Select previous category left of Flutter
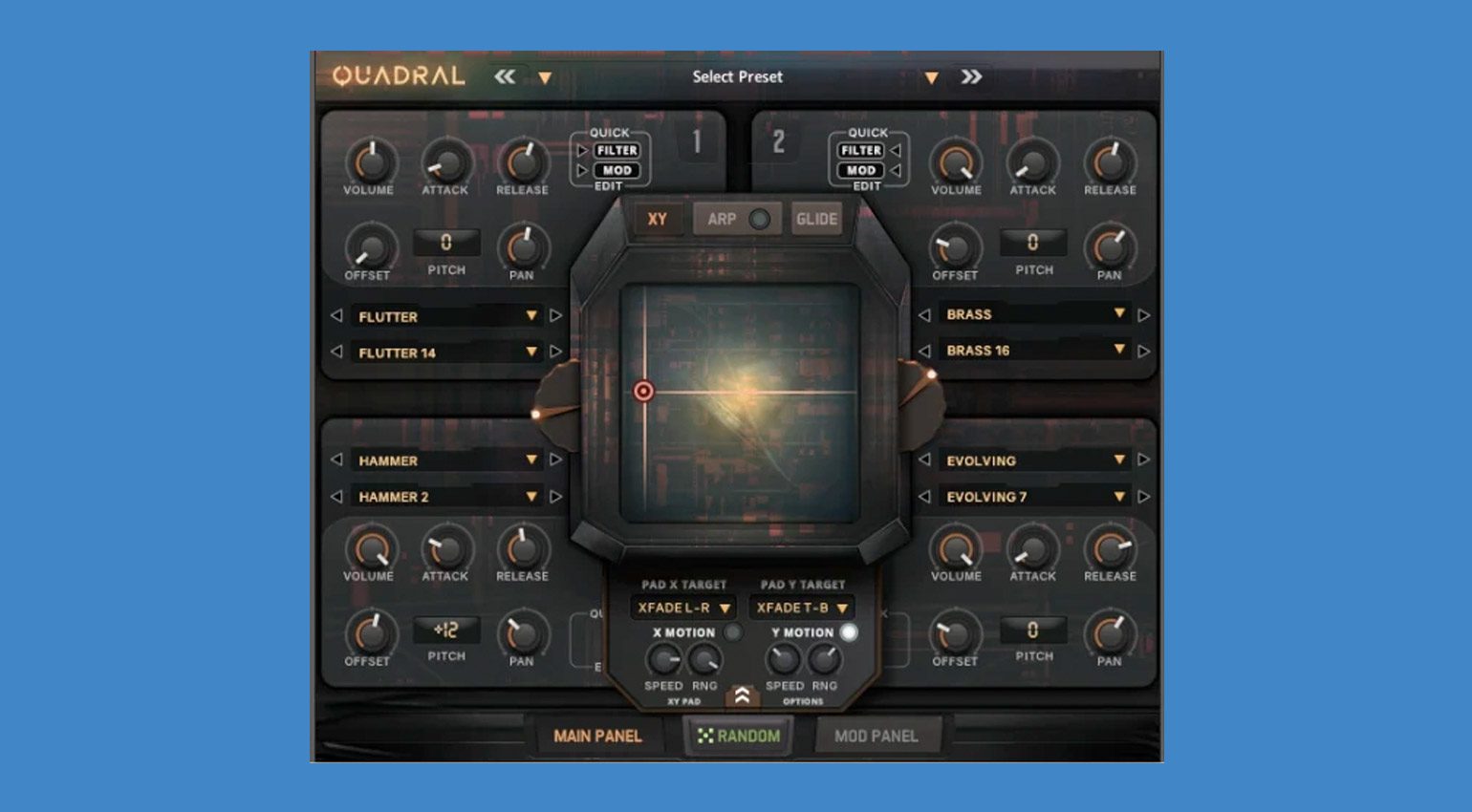The height and width of the screenshot is (812, 1472). coord(336,315)
